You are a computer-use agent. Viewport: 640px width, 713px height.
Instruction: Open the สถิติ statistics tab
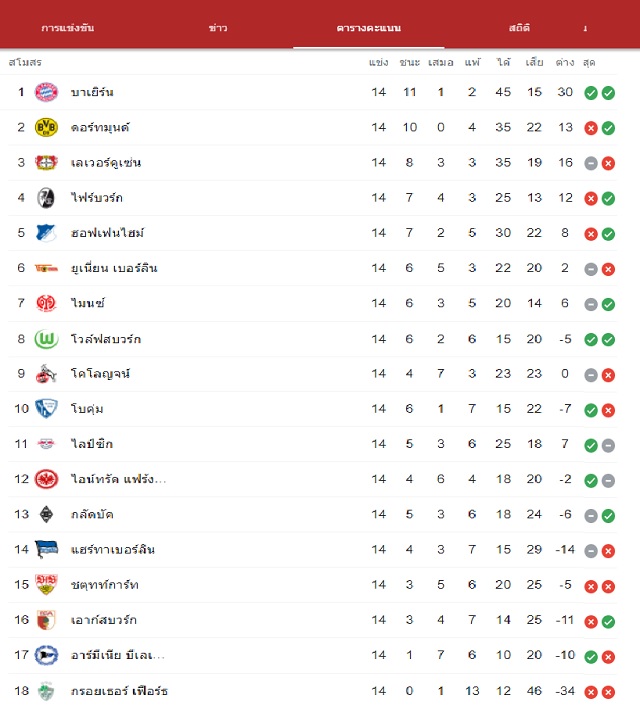point(519,28)
